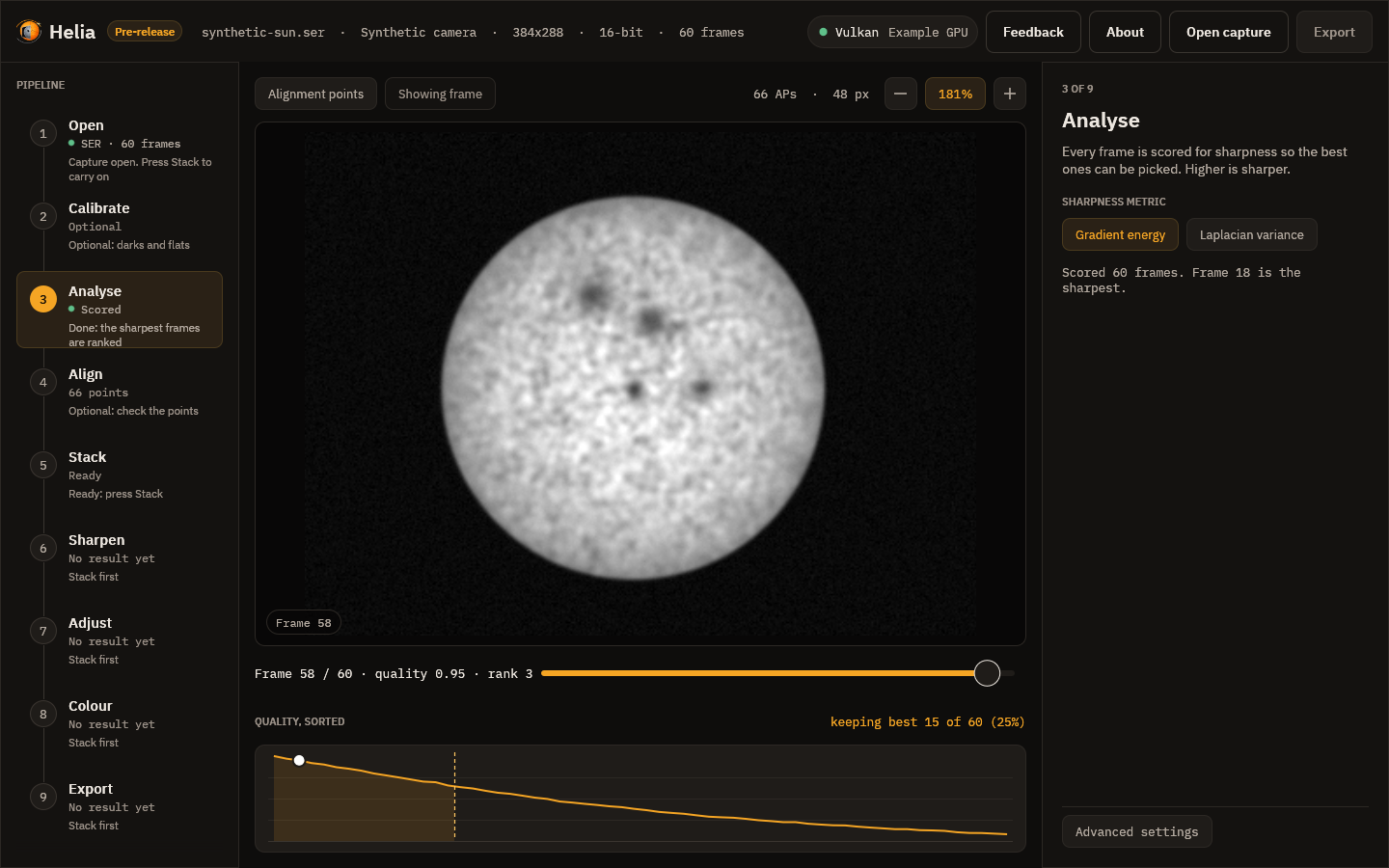Click the Pre-release badge
The height and width of the screenshot is (868, 1389).
pos(145,32)
